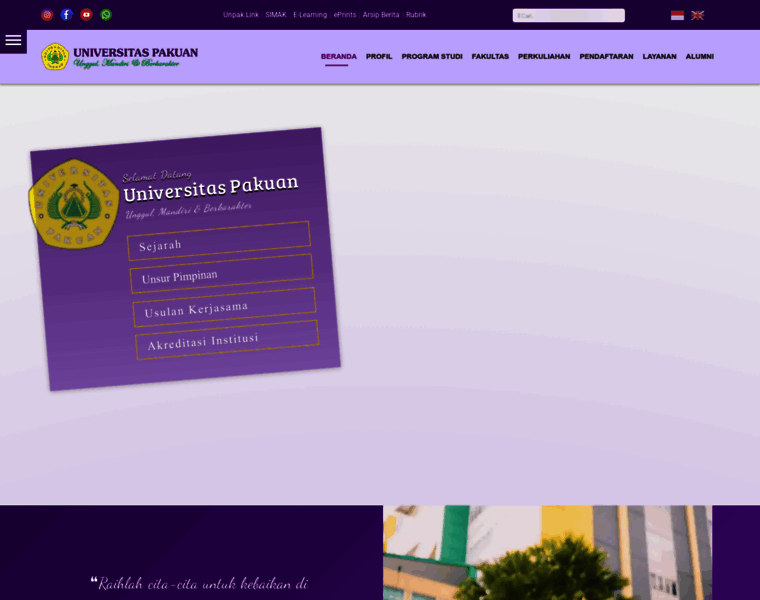
Task: Click the Akreditasi Institusi button
Action: tap(227, 340)
